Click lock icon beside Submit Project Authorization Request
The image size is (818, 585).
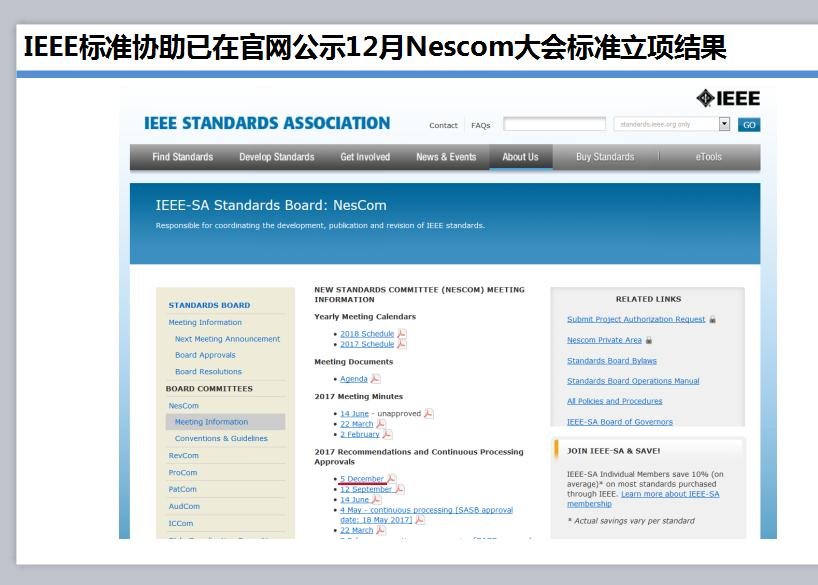pos(712,320)
